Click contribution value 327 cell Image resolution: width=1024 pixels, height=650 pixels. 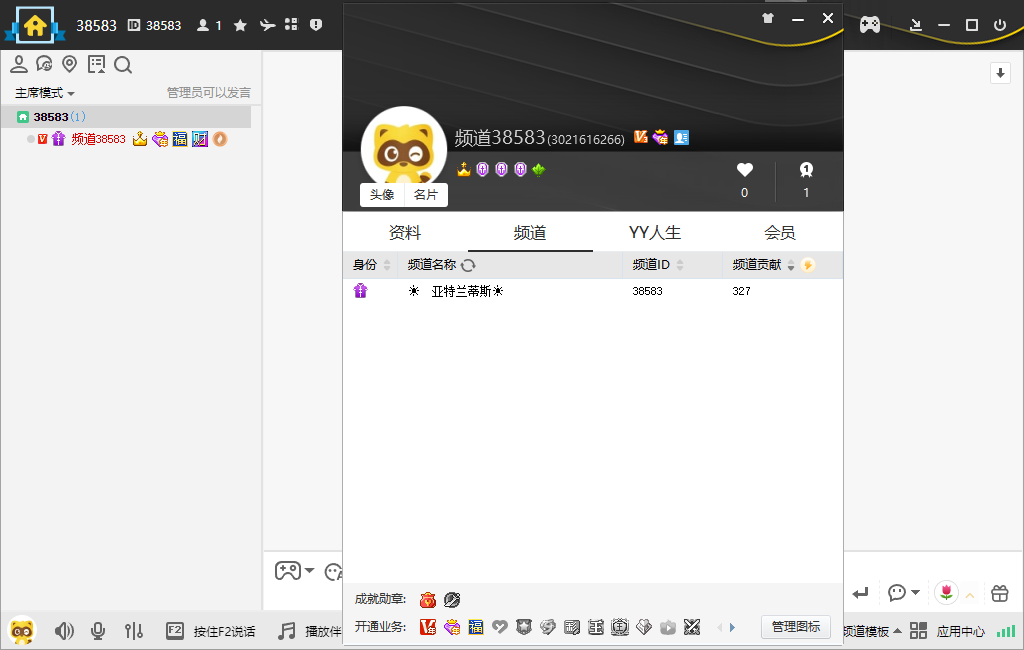pos(741,291)
